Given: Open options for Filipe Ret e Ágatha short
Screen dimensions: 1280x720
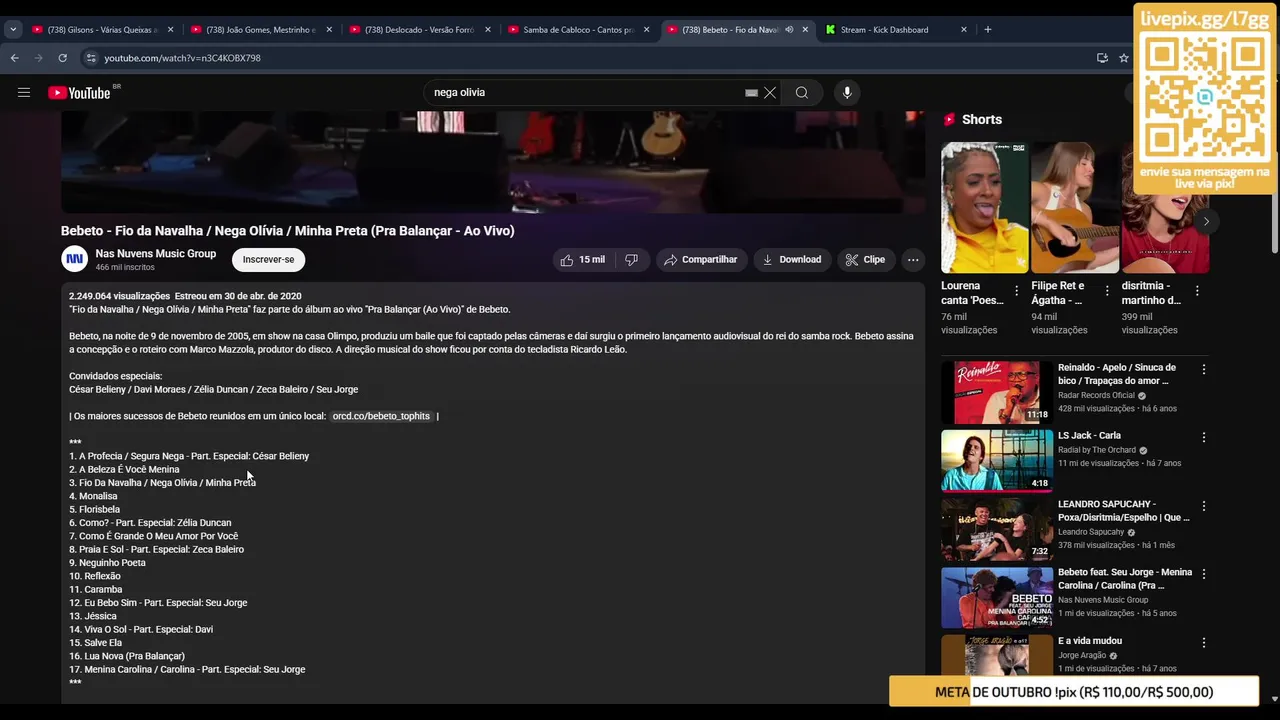Looking at the screenshot, I should tap(1107, 291).
